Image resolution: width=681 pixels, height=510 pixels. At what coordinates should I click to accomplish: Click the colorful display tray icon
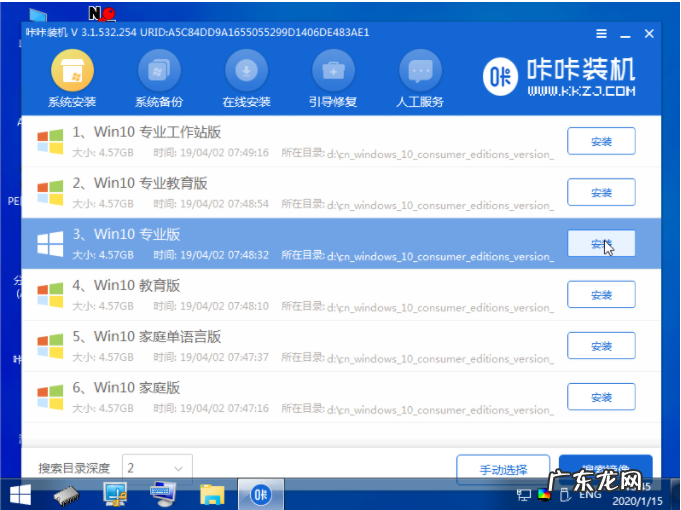pyautogui.click(x=544, y=494)
